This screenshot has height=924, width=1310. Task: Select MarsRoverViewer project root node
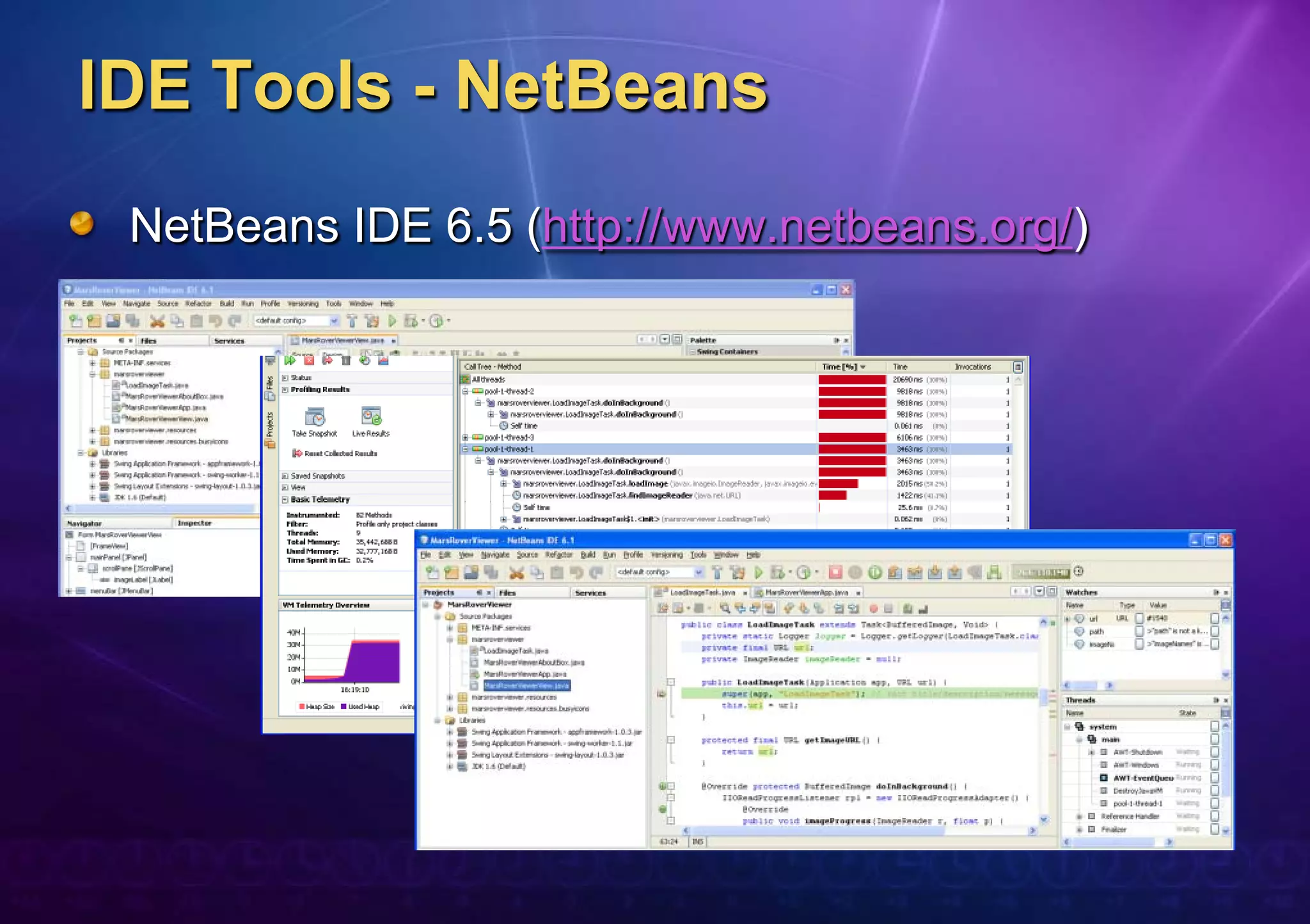coord(479,604)
